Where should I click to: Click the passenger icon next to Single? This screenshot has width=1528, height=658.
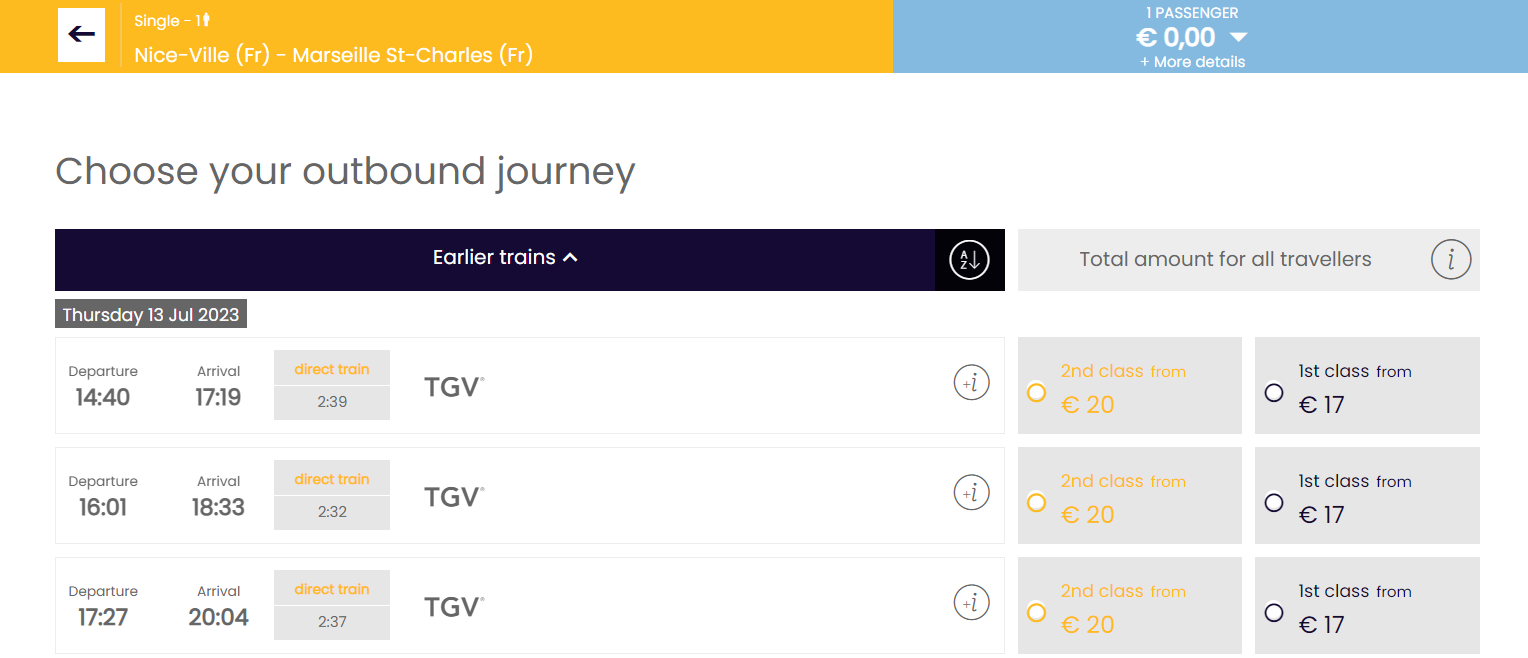click(206, 20)
